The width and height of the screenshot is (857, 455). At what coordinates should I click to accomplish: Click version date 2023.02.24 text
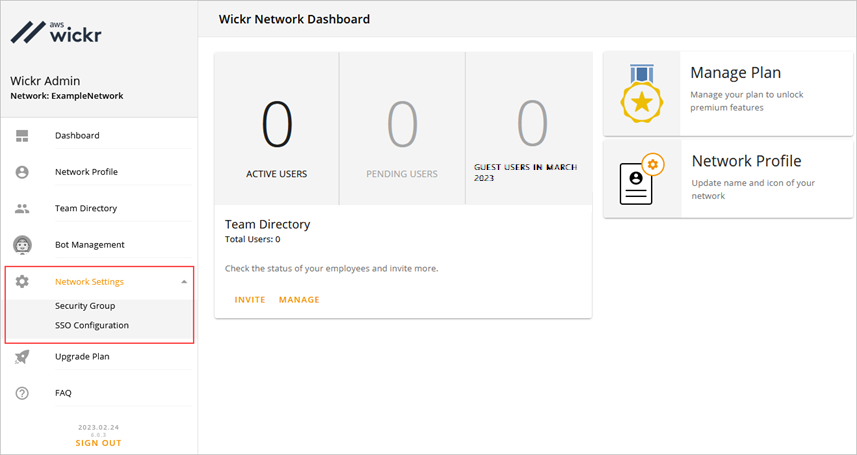click(x=98, y=428)
